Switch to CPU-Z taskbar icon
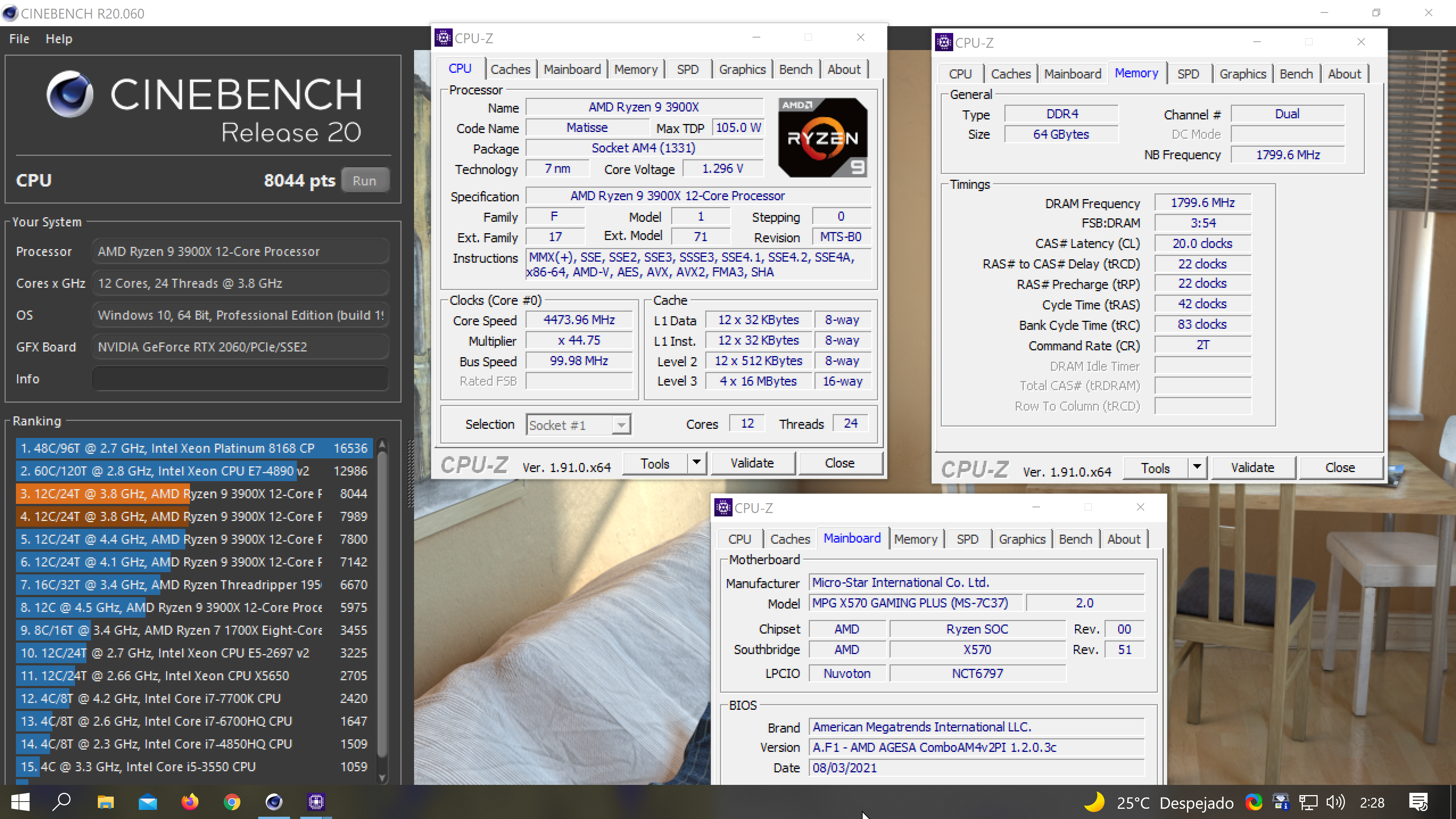This screenshot has height=819, width=1456. pos(316,802)
